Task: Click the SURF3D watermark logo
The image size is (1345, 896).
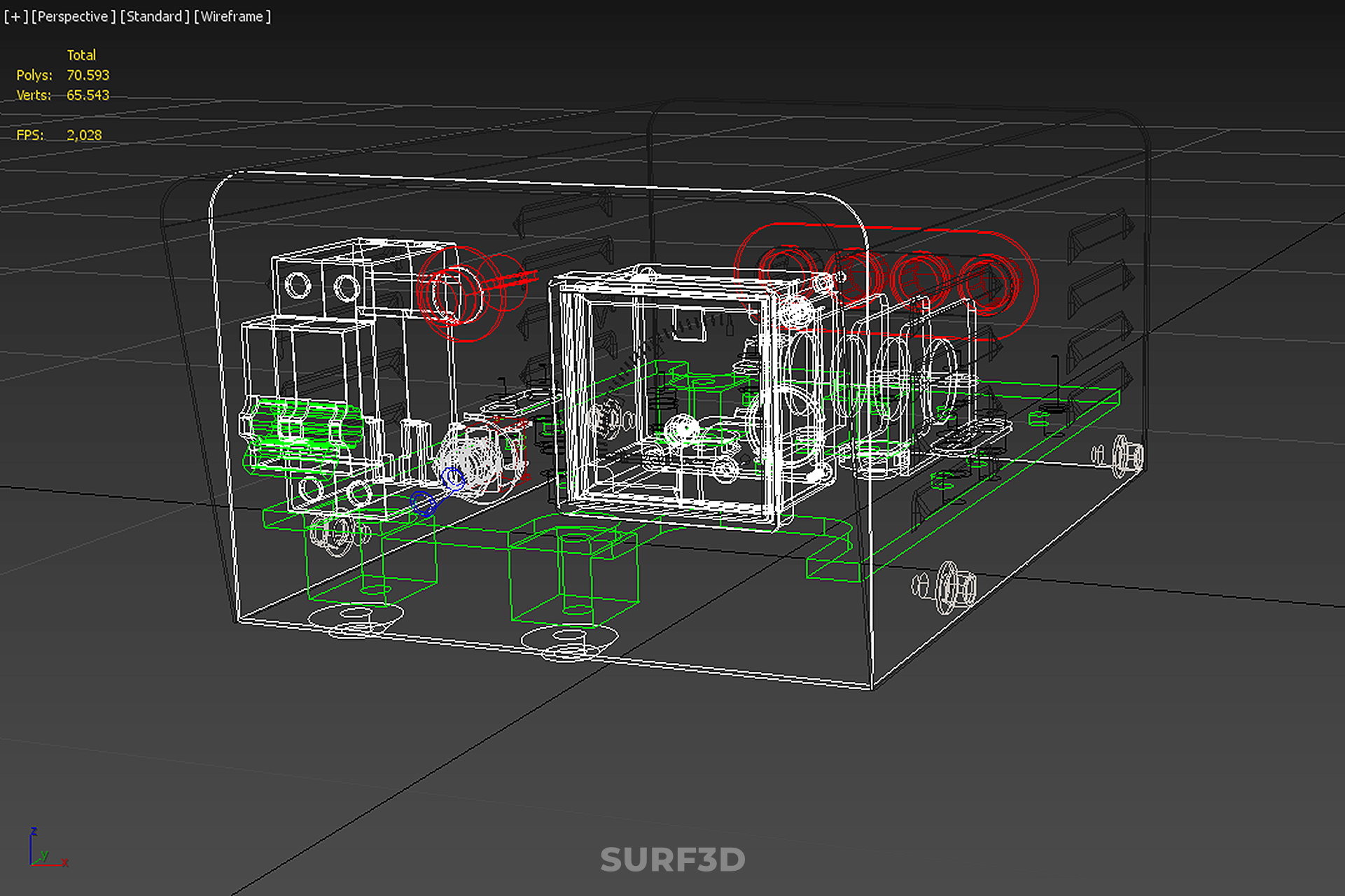Action: [x=672, y=860]
